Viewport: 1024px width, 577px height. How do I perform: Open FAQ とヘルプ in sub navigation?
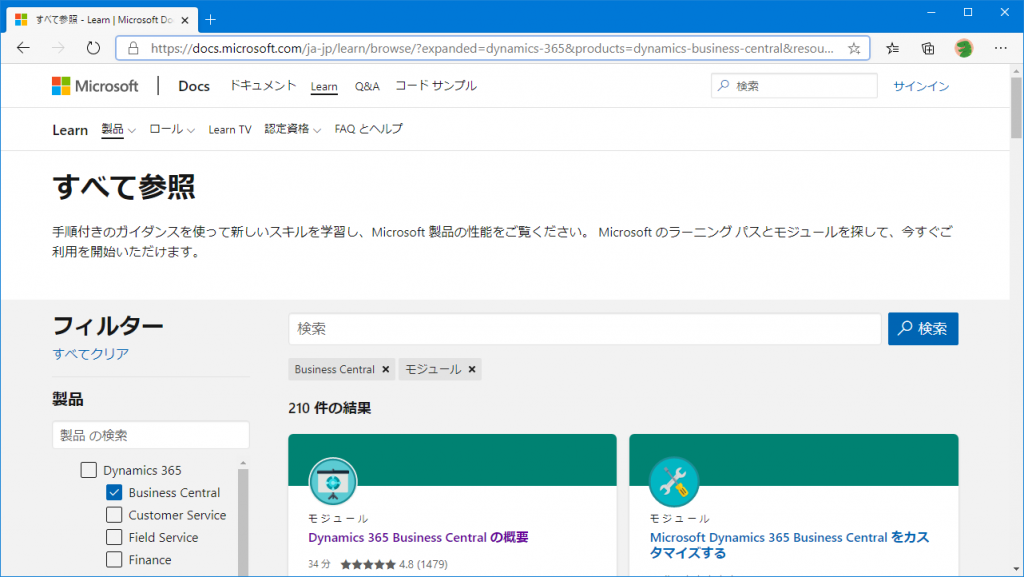[368, 129]
